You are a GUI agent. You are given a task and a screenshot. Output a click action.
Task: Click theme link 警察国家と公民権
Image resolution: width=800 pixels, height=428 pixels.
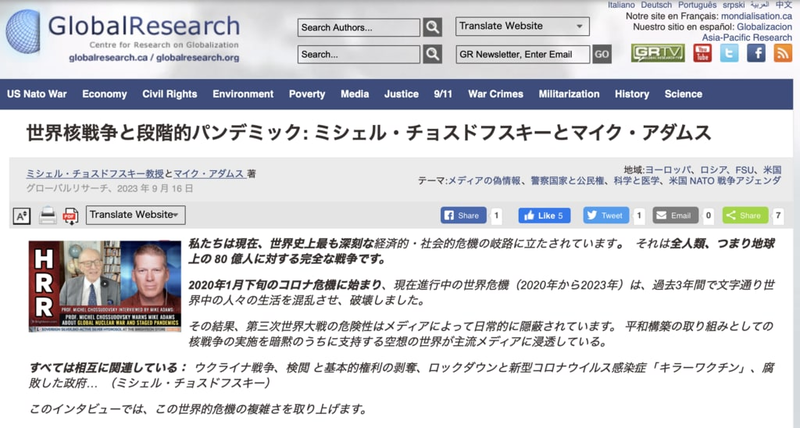pyautogui.click(x=567, y=181)
